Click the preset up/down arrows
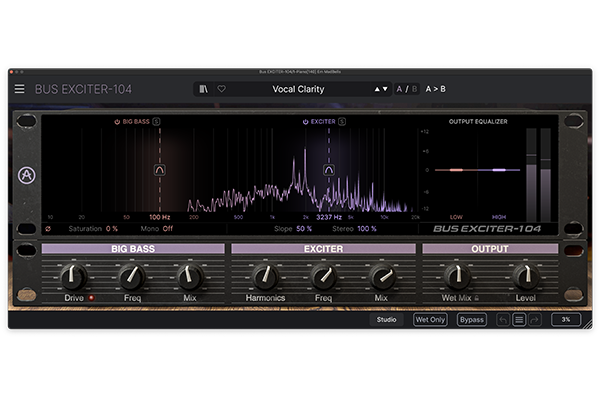Viewport: 600px width, 400px height. 380,88
